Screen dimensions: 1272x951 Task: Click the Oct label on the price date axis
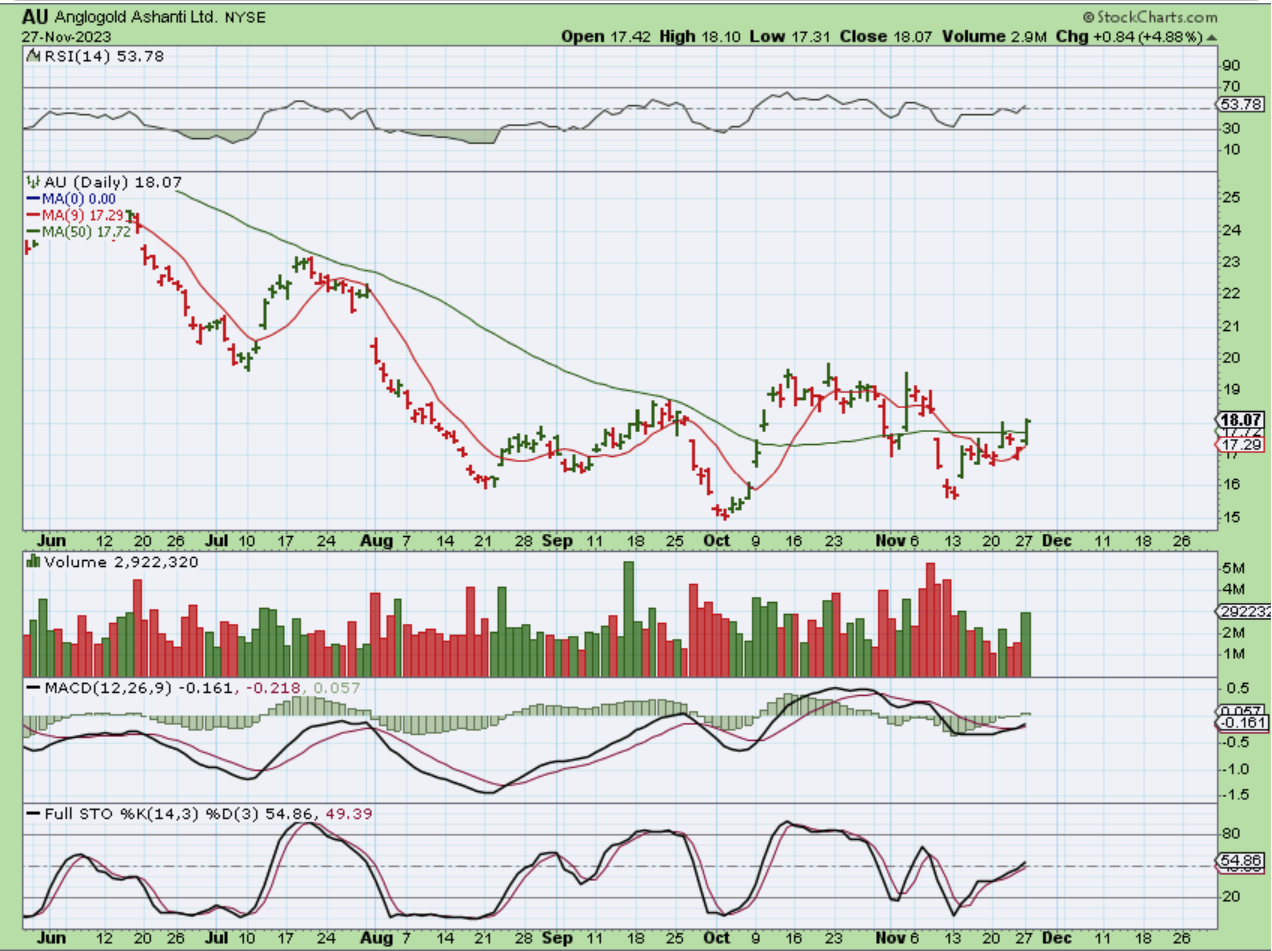(x=717, y=539)
